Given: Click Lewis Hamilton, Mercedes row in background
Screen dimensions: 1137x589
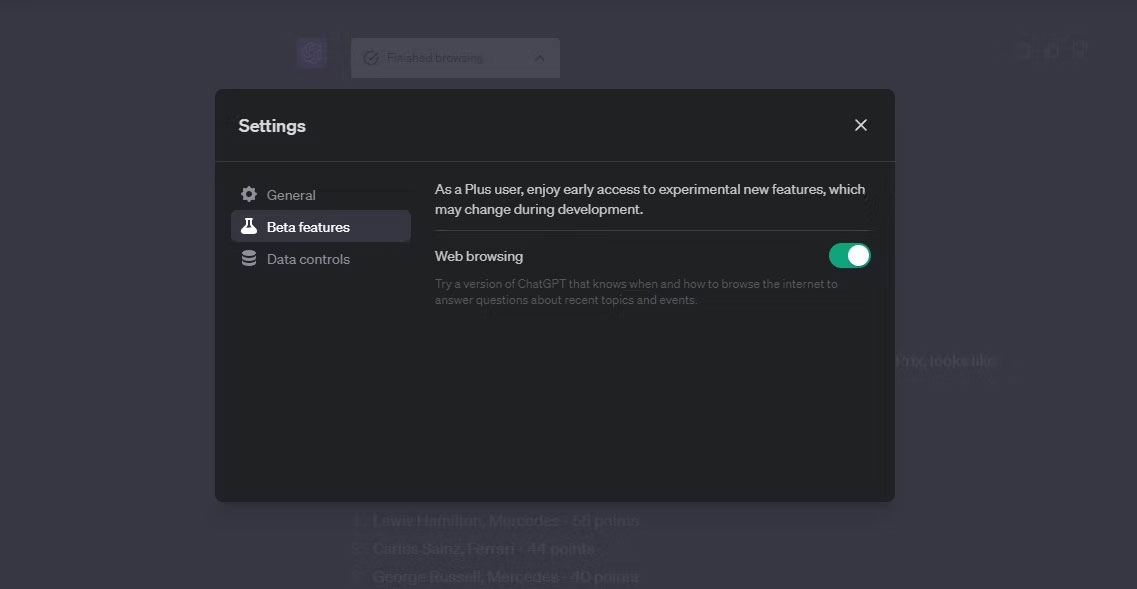Looking at the screenshot, I should coord(505,521).
